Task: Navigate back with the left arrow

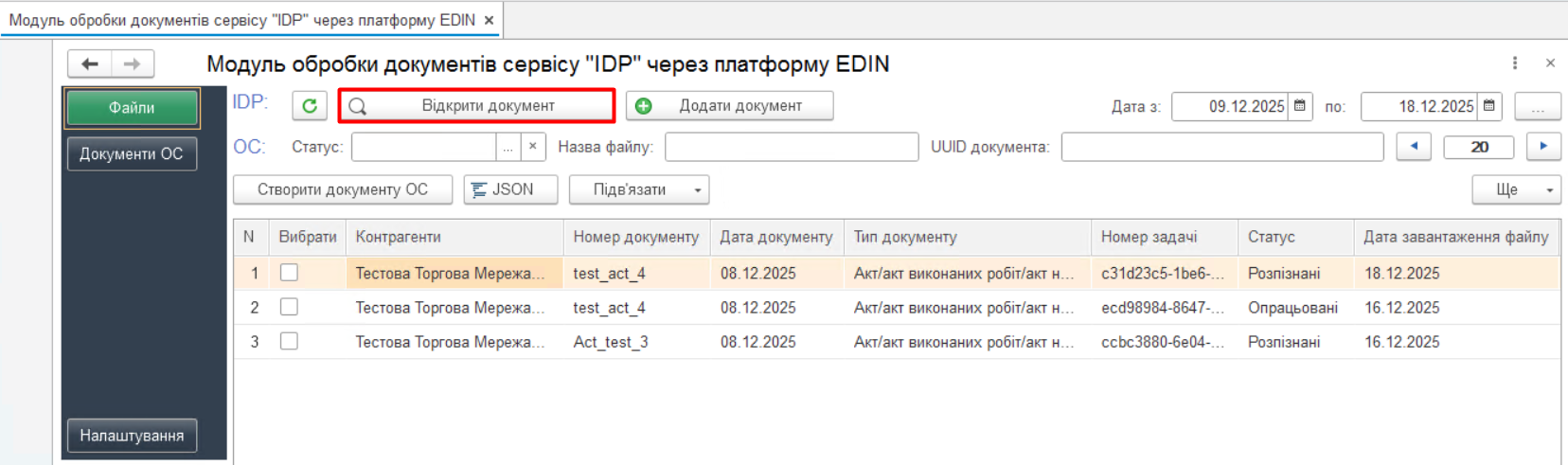Action: pyautogui.click(x=90, y=64)
